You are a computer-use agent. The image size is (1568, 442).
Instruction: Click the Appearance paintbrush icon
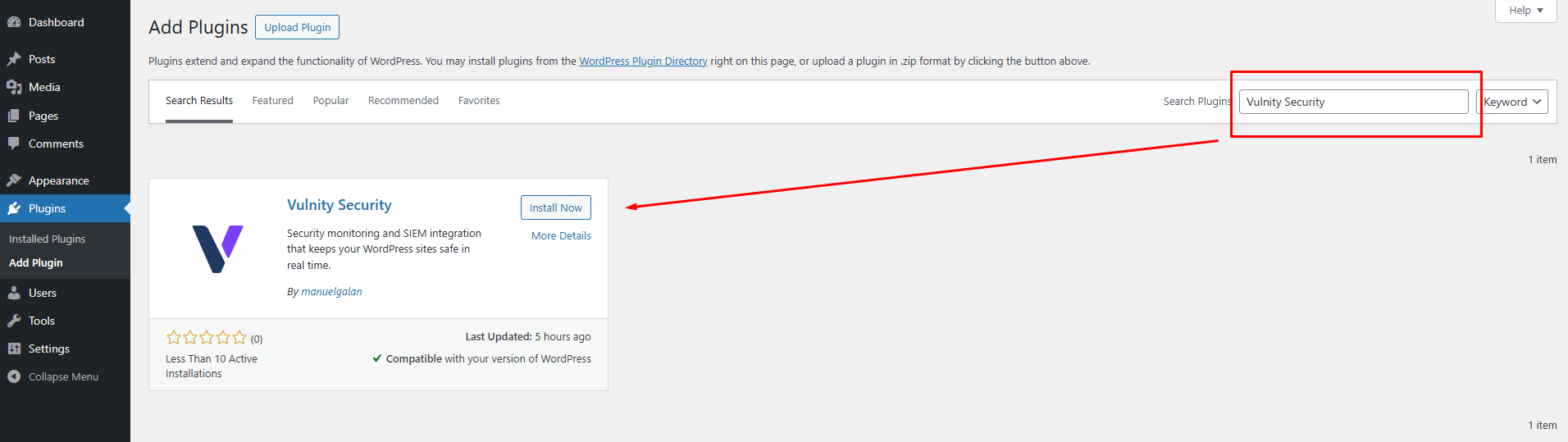click(14, 180)
